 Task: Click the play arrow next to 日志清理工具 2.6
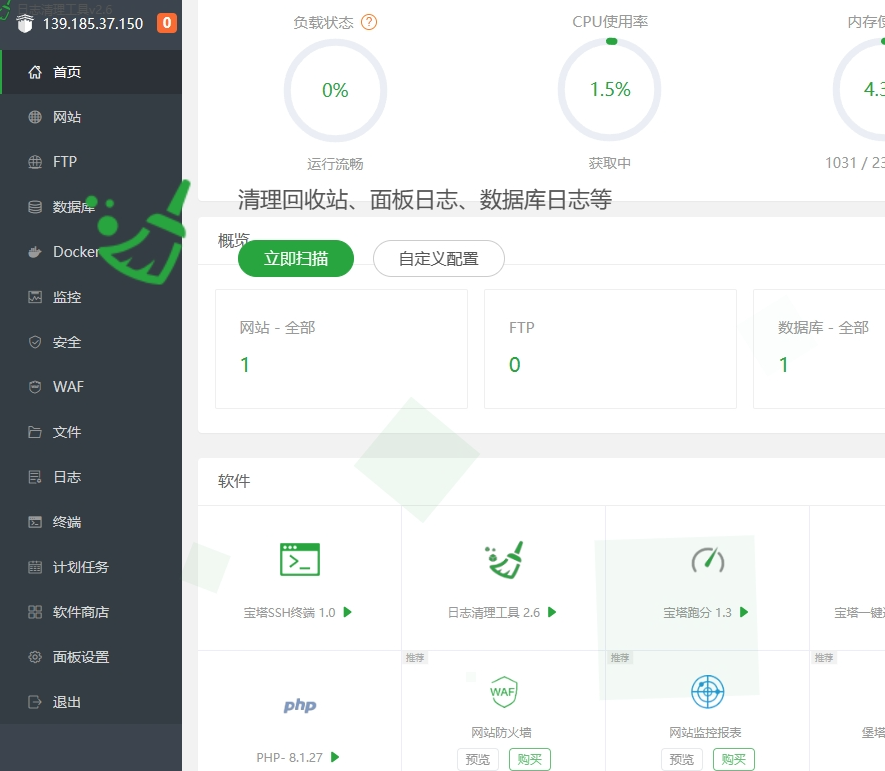(x=552, y=612)
